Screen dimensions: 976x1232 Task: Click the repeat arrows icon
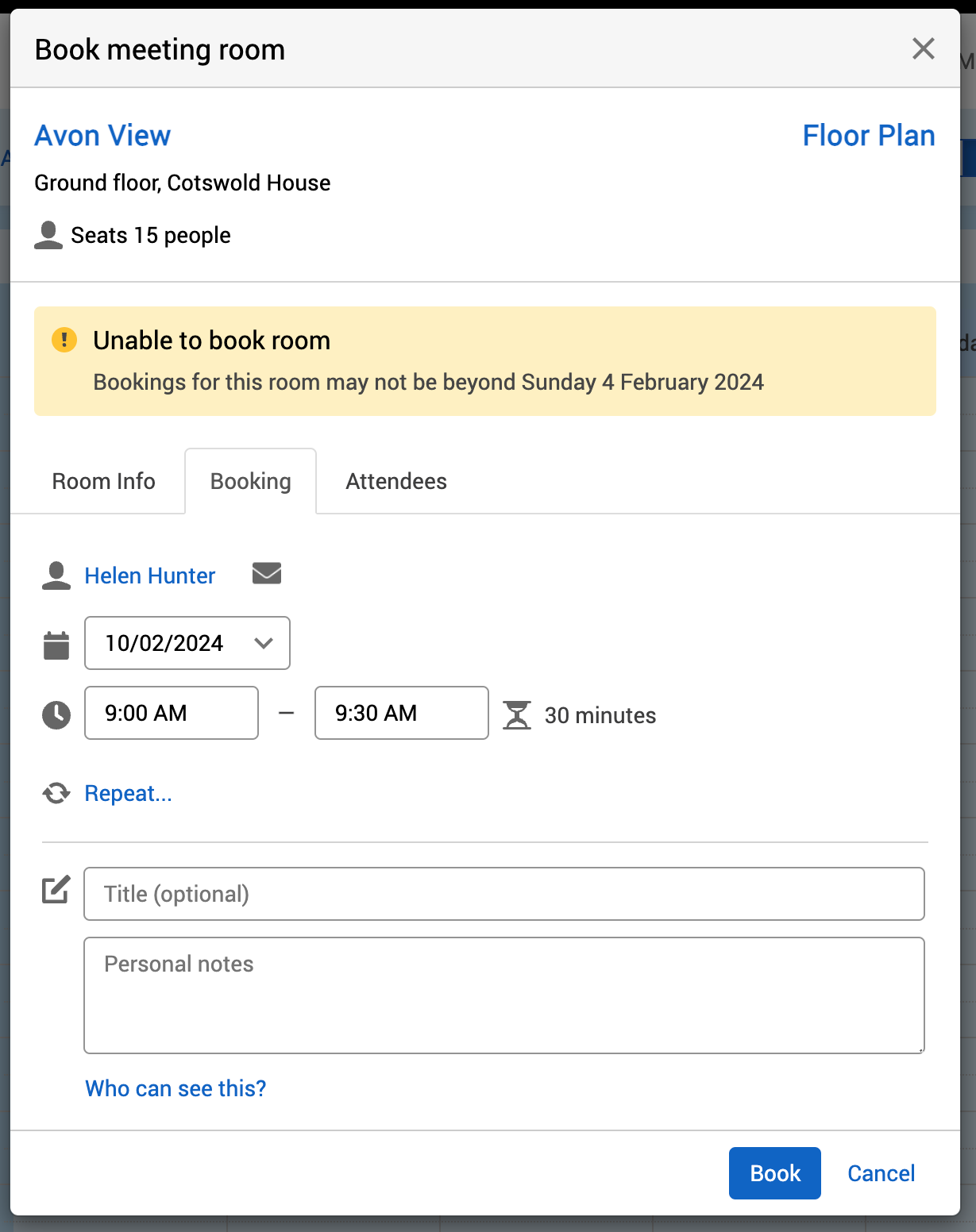[x=56, y=793]
